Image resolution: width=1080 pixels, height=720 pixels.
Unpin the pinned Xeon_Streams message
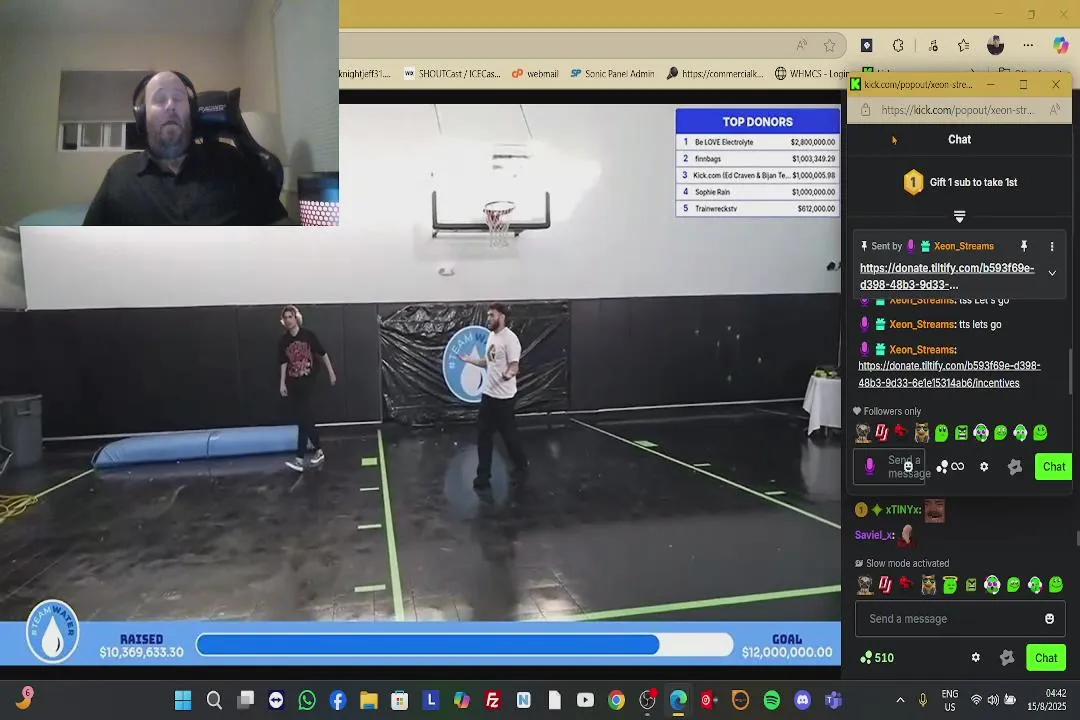coord(1024,246)
